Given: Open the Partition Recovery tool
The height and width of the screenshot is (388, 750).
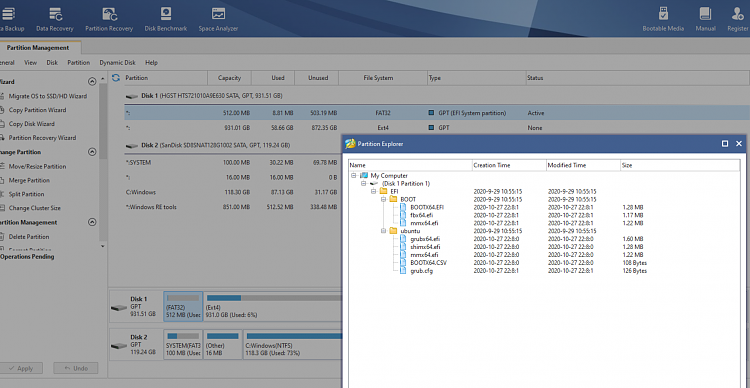Looking at the screenshot, I should pos(109,19).
